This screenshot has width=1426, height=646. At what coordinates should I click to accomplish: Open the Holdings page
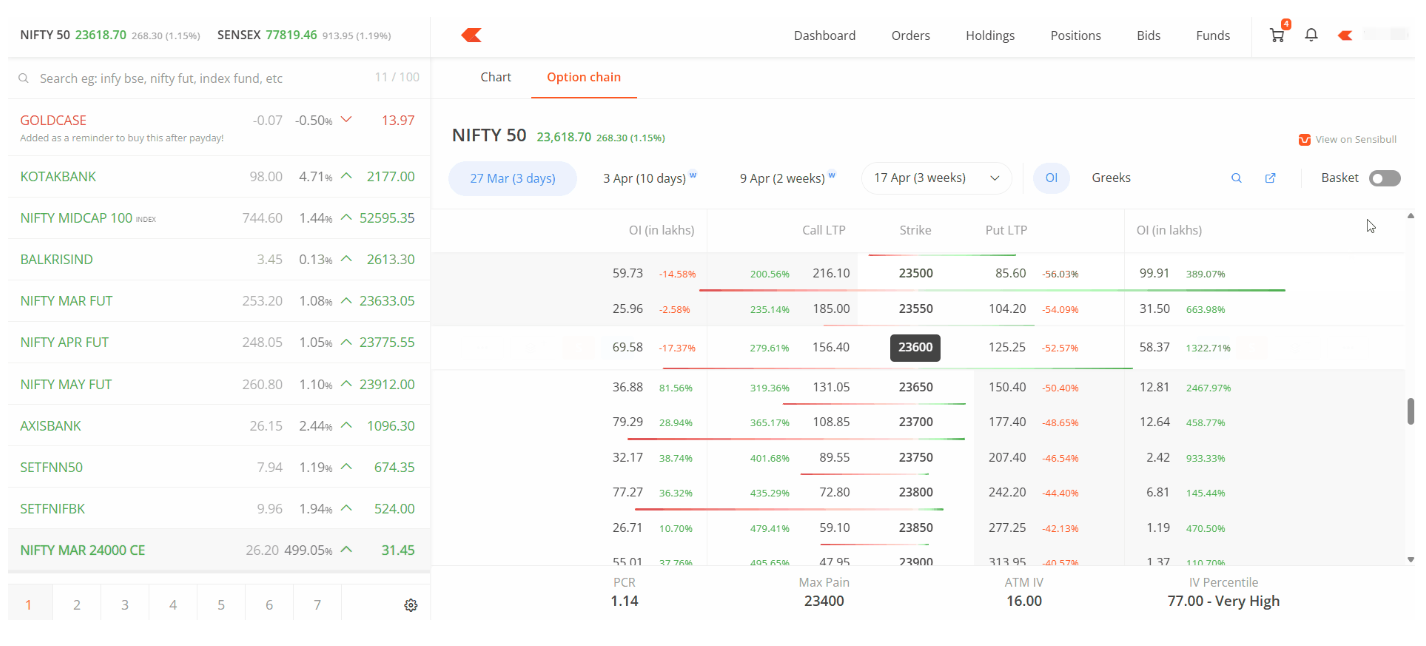pos(990,35)
